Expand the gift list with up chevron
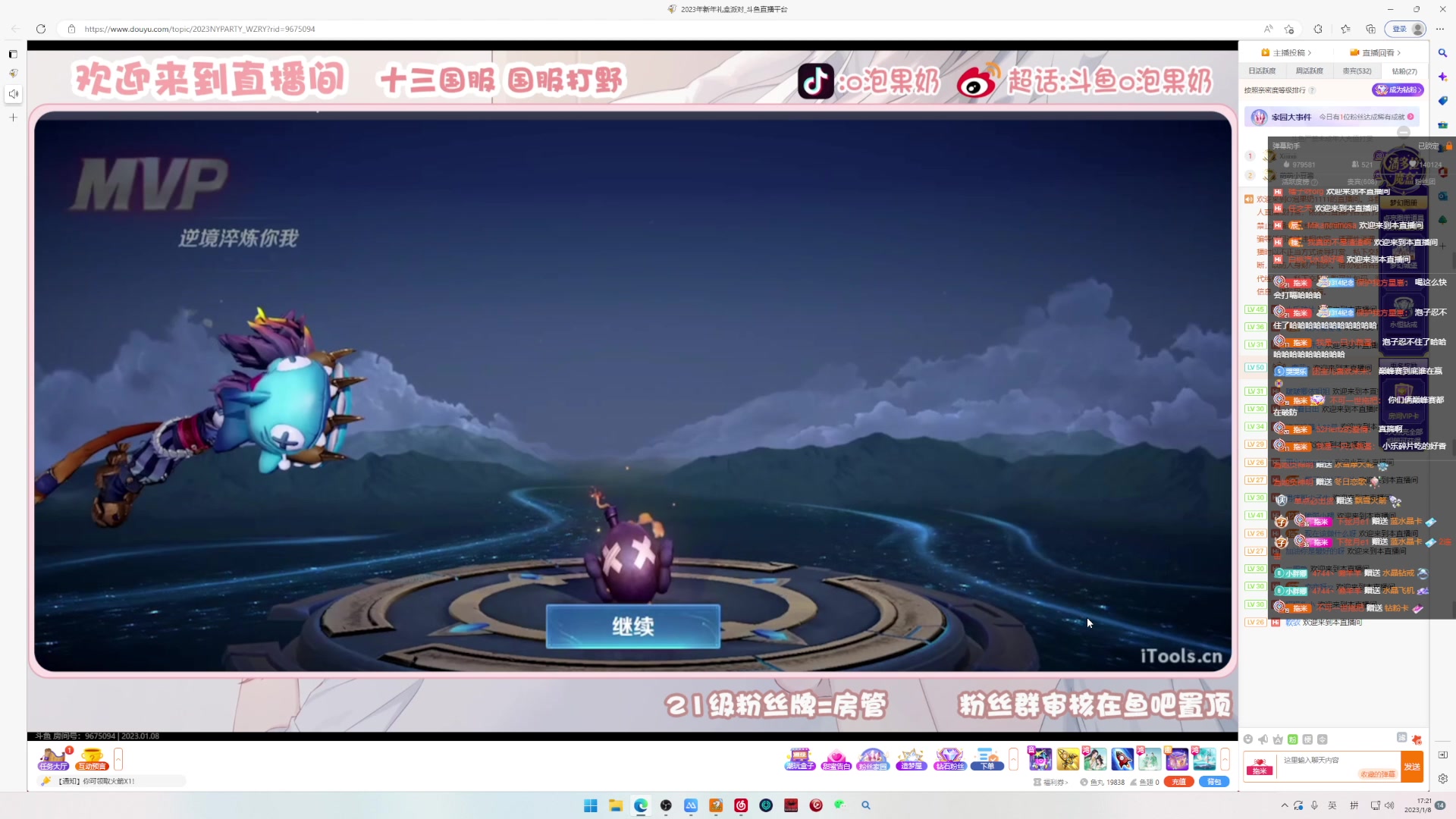The height and width of the screenshot is (819, 1456). coord(1225,758)
